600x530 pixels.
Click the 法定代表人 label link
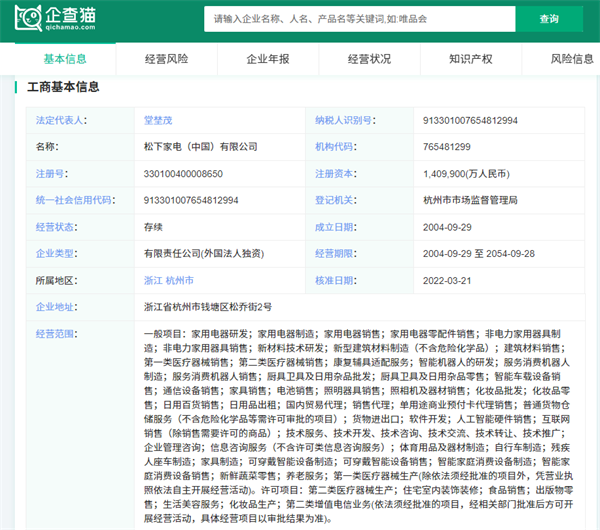(61, 121)
